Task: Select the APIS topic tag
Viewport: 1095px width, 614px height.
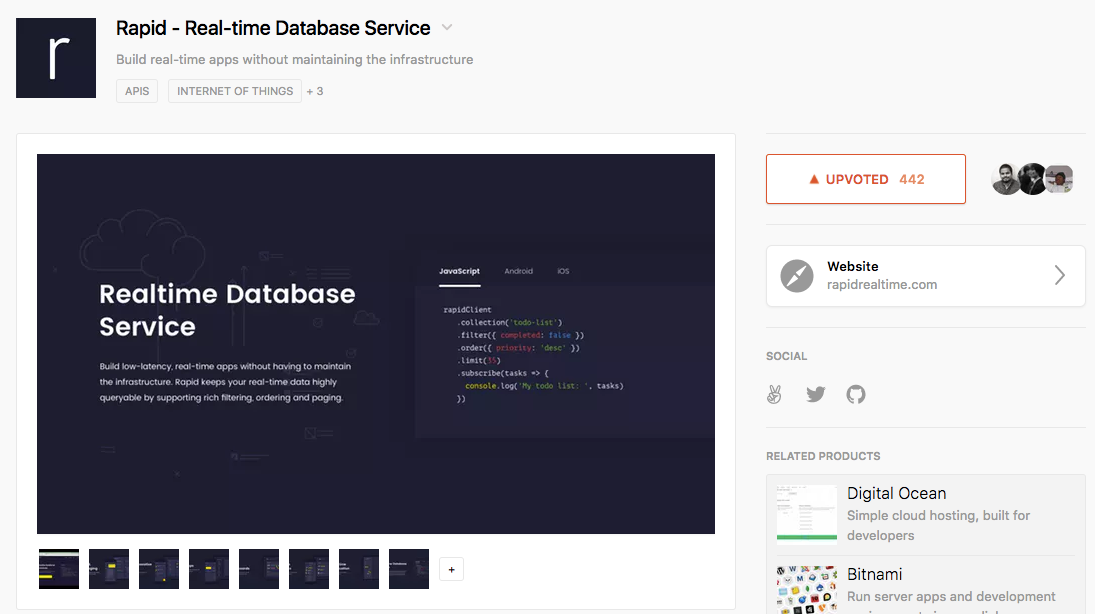Action: pos(136,90)
